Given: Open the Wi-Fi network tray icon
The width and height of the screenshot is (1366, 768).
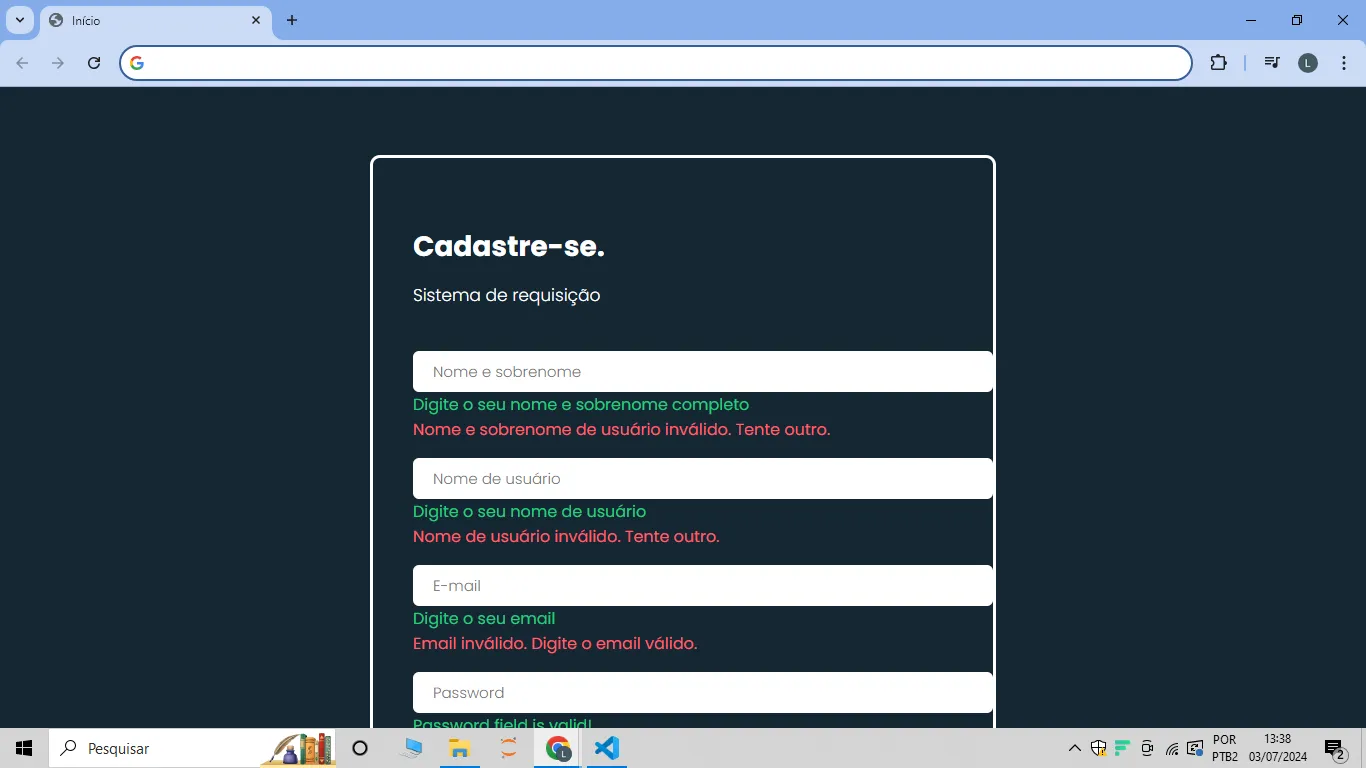Looking at the screenshot, I should (1172, 749).
